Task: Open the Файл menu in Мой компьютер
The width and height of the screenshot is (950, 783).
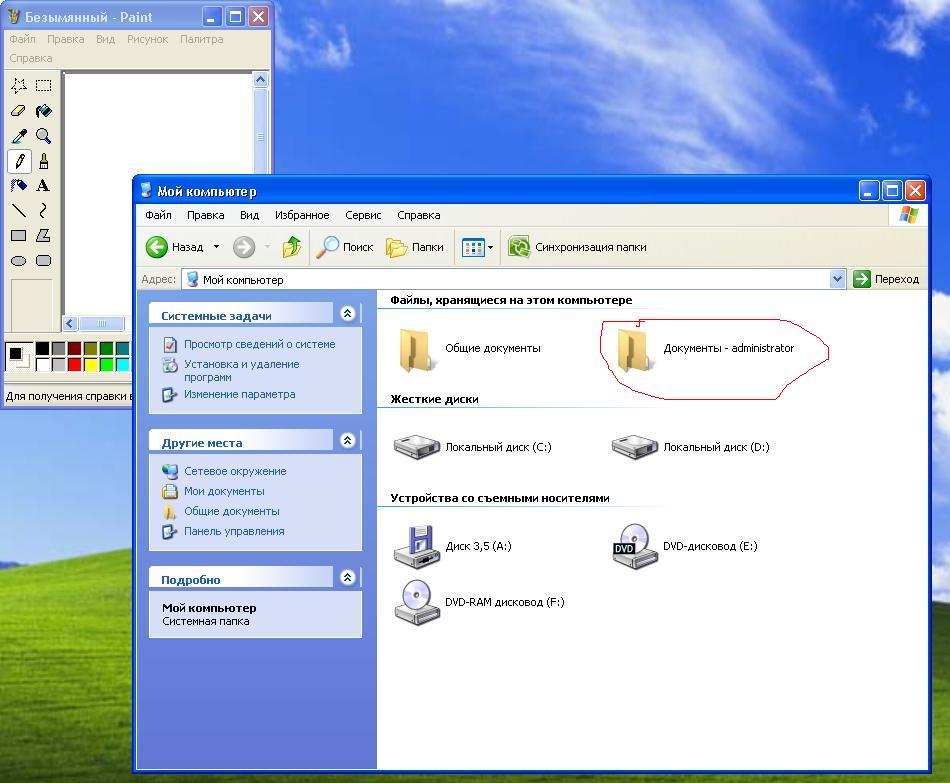Action: [158, 215]
